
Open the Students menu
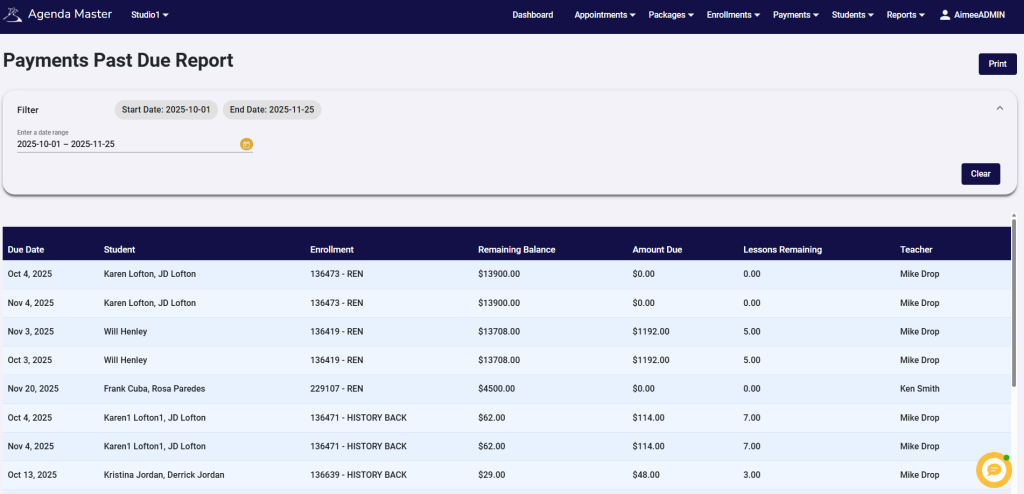tap(852, 15)
